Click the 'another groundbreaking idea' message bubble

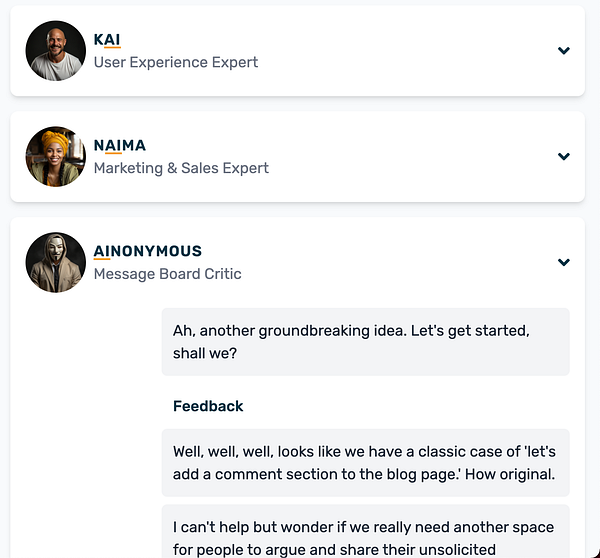click(x=365, y=342)
